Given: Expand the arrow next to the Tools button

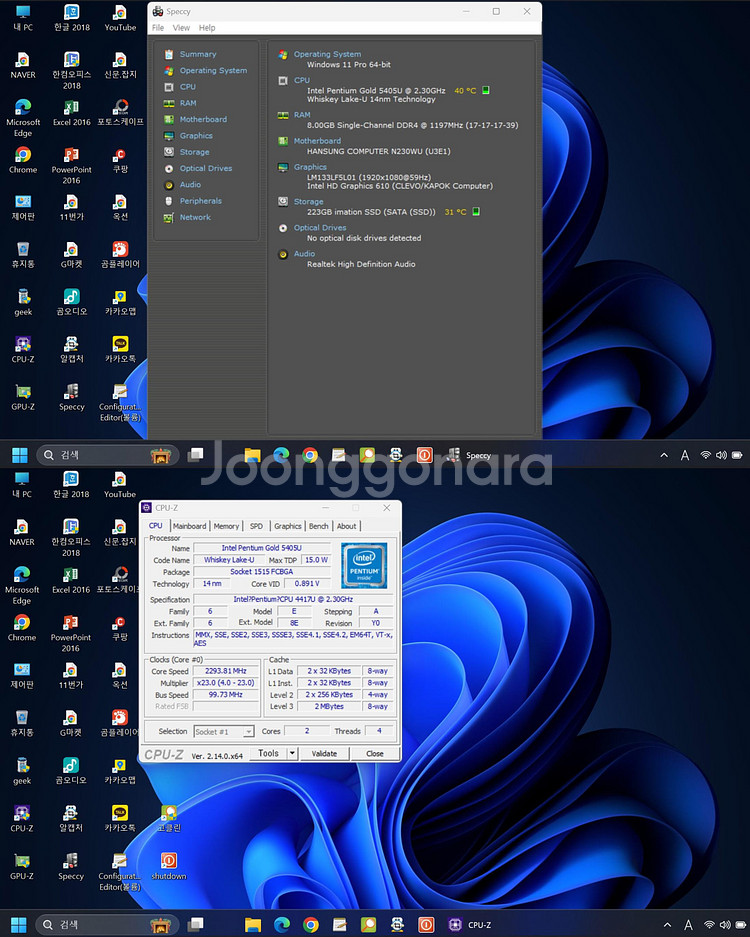Looking at the screenshot, I should [292, 754].
